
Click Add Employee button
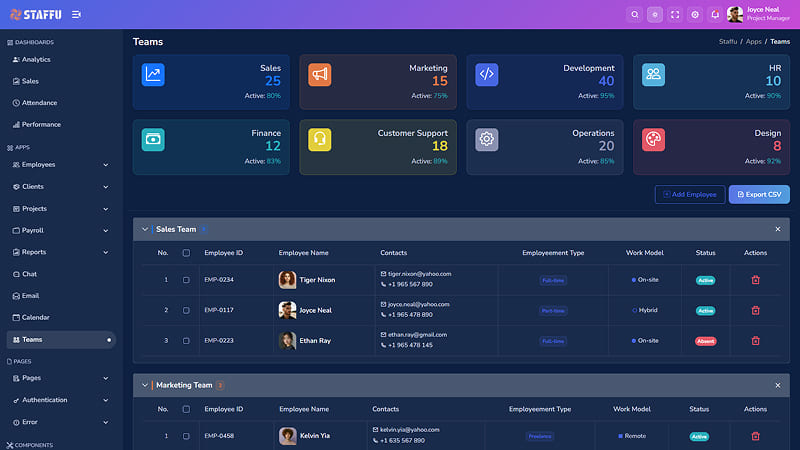pyautogui.click(x=690, y=194)
